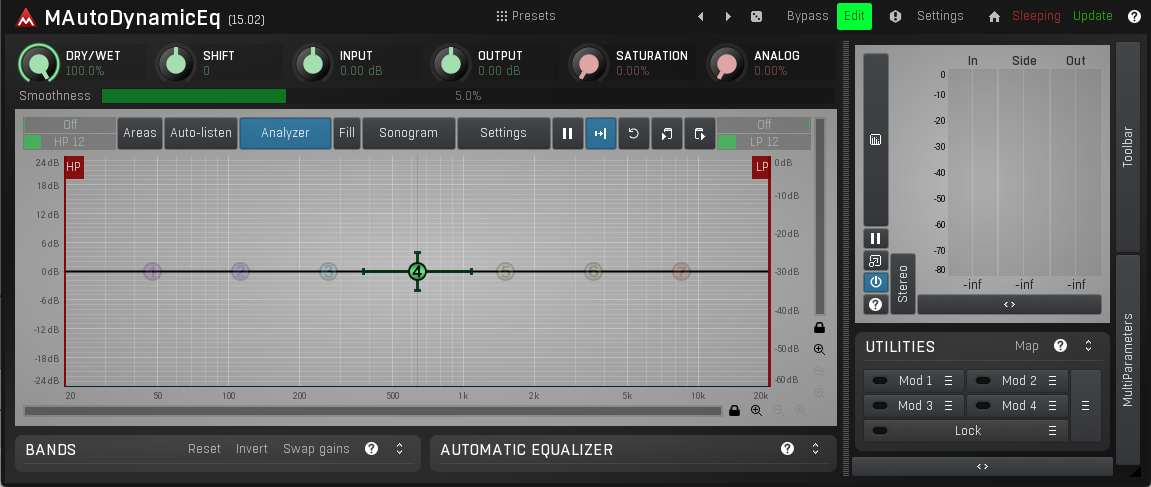Click Invert in the BANDS panel
1151x487 pixels.
[x=252, y=449]
